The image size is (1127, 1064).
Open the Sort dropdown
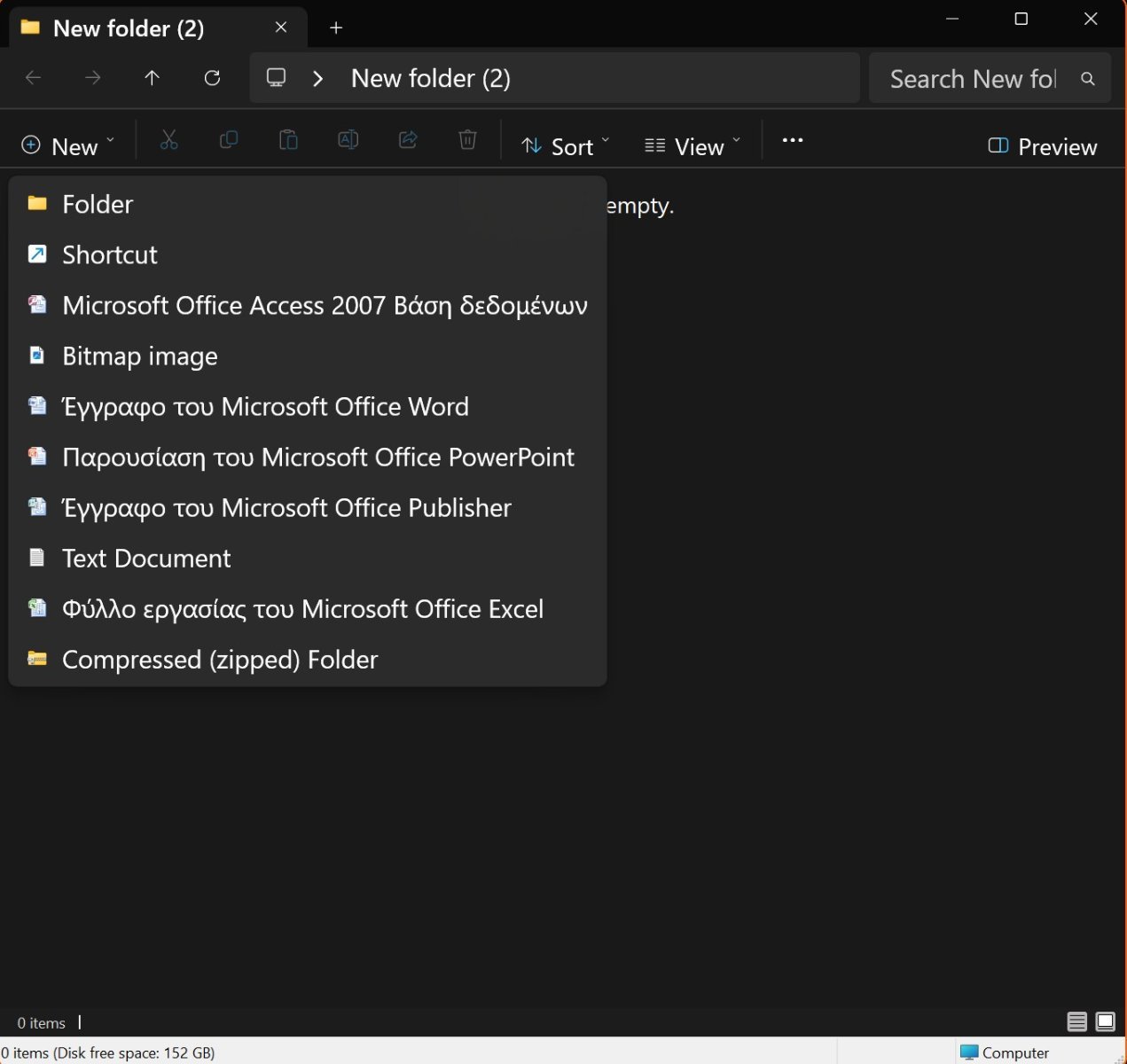click(566, 146)
